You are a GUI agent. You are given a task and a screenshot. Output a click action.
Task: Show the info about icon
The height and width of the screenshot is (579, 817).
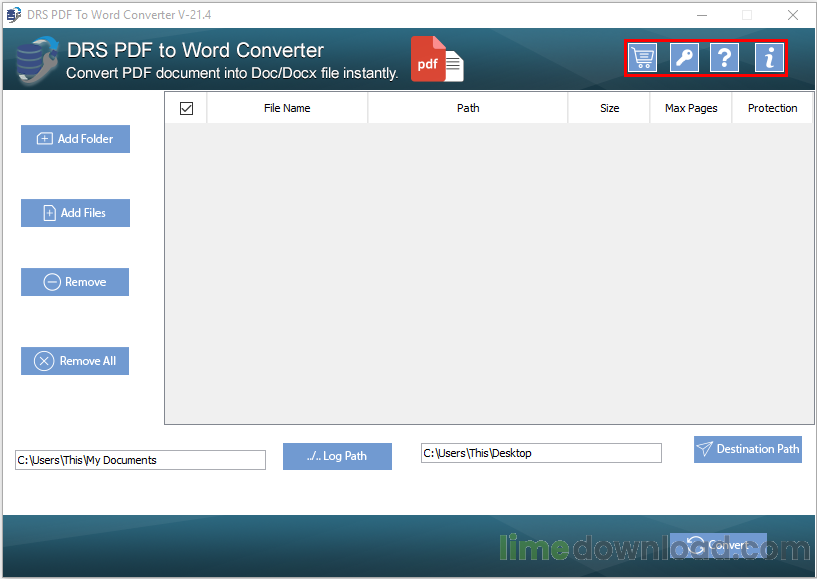click(769, 57)
